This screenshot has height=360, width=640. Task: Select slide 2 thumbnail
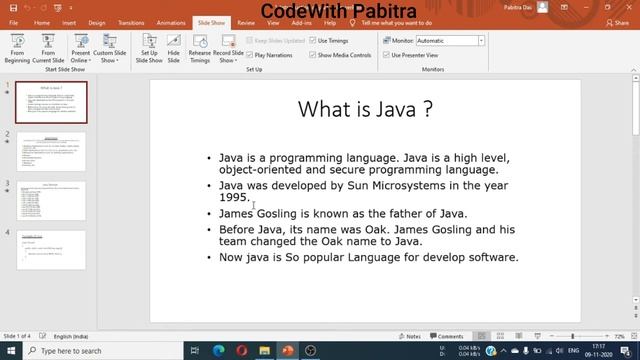tap(51, 151)
